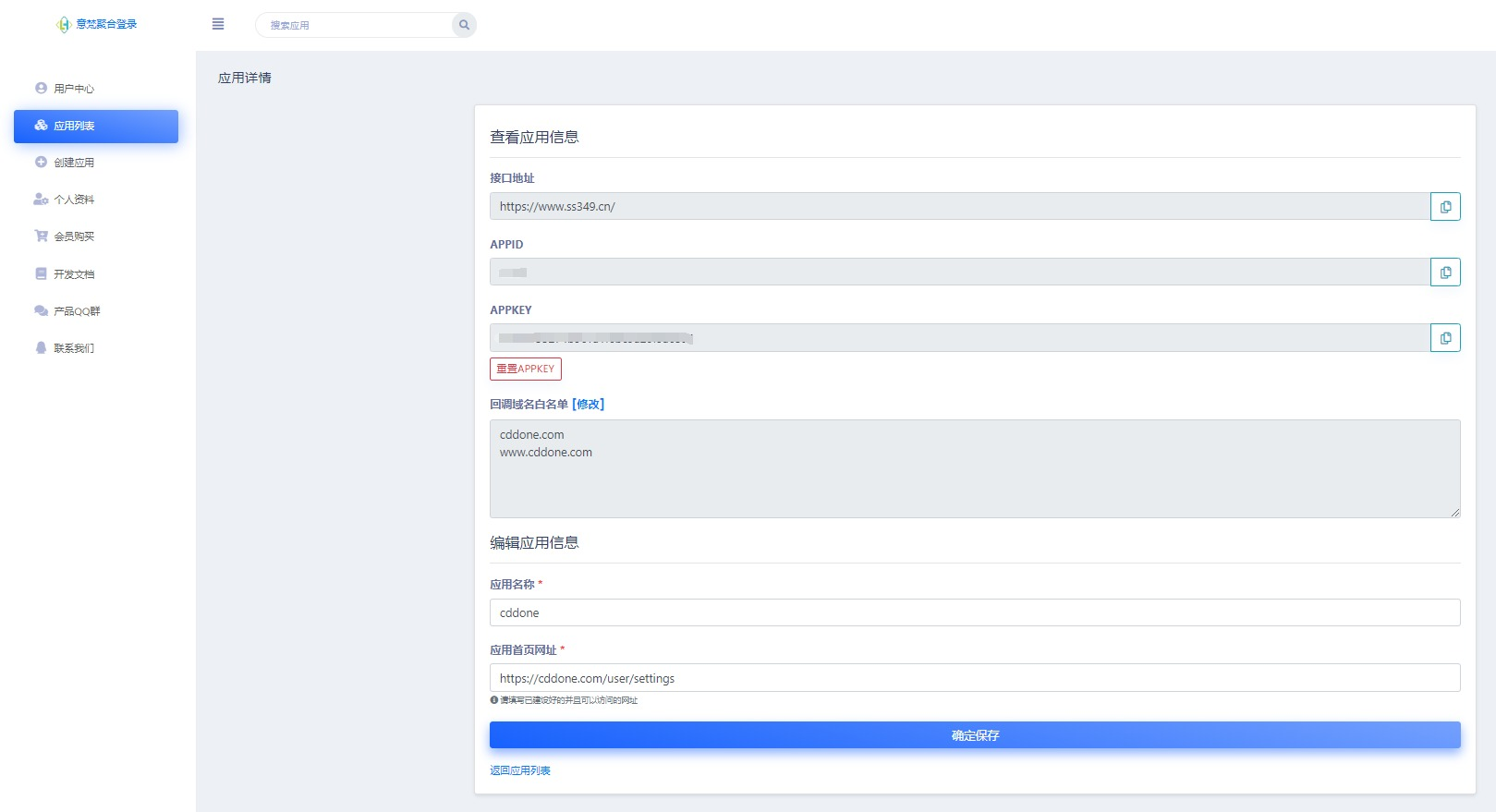Click the cubes icon beside 应用列表
Image resolution: width=1496 pixels, height=812 pixels.
(x=41, y=125)
